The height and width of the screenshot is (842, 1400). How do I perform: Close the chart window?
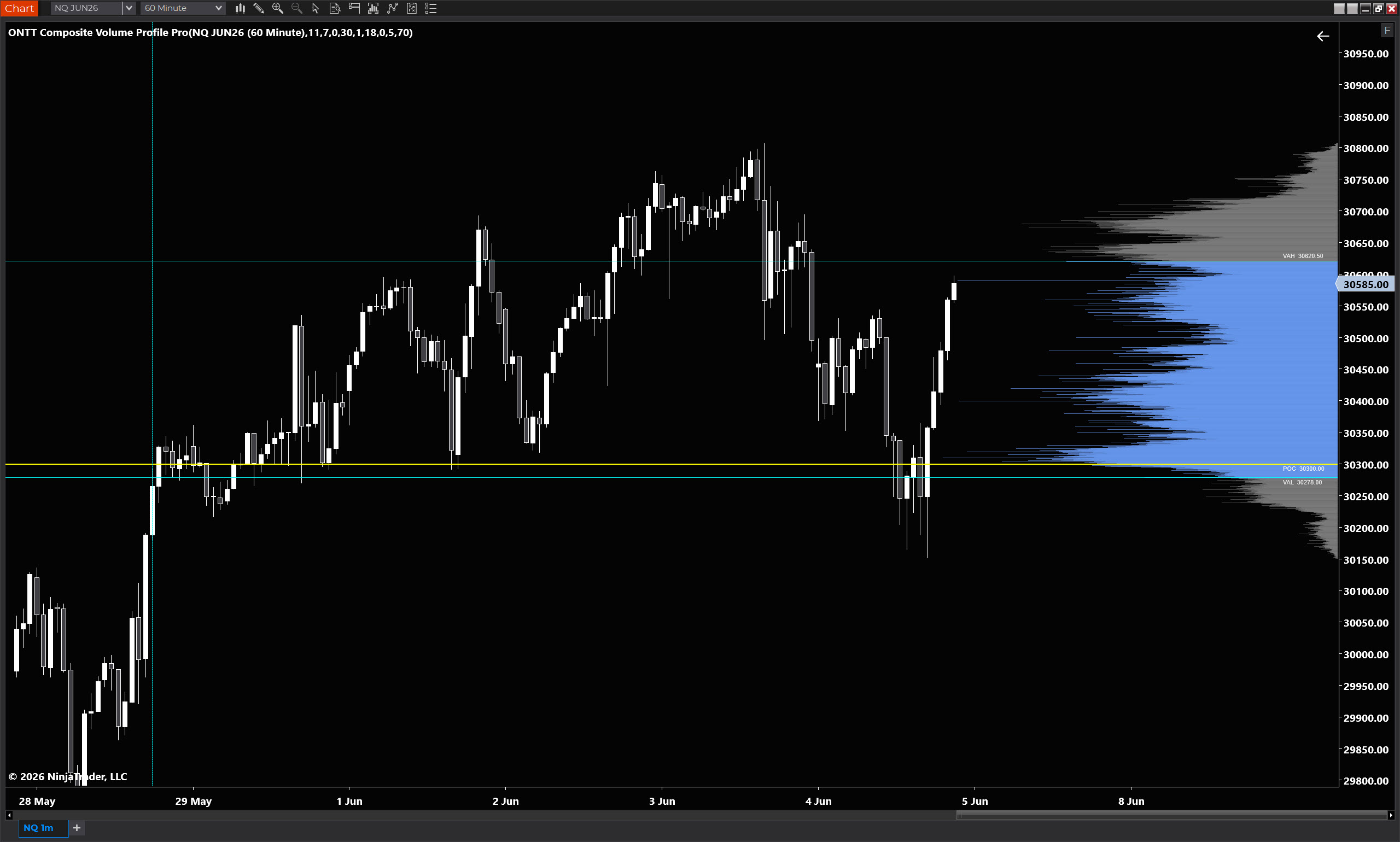click(1391, 9)
